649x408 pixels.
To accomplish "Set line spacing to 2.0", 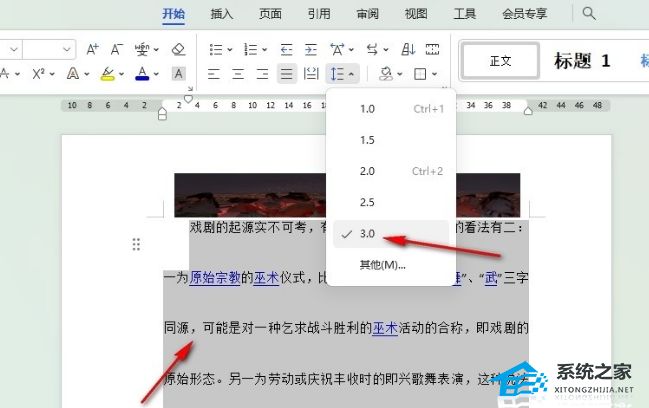I will (x=391, y=171).
